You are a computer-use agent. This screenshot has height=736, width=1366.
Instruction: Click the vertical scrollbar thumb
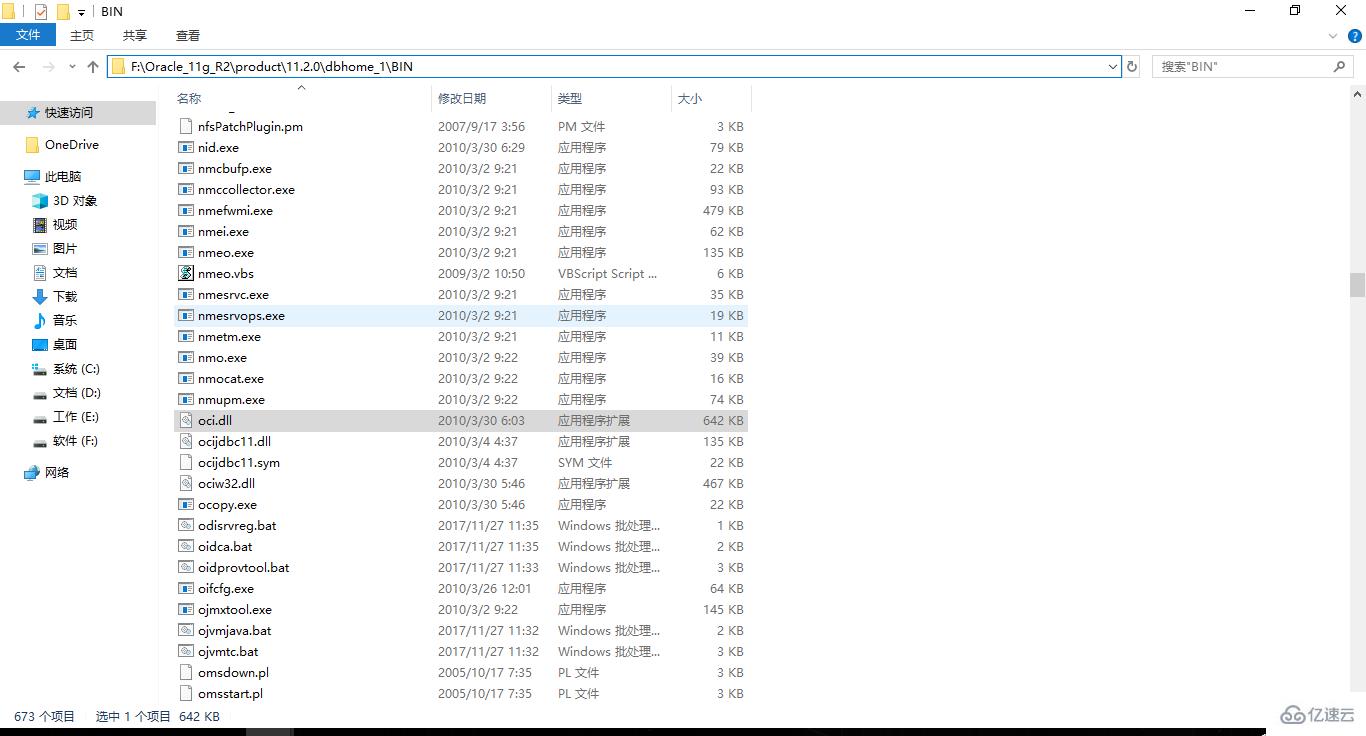coord(1357,285)
